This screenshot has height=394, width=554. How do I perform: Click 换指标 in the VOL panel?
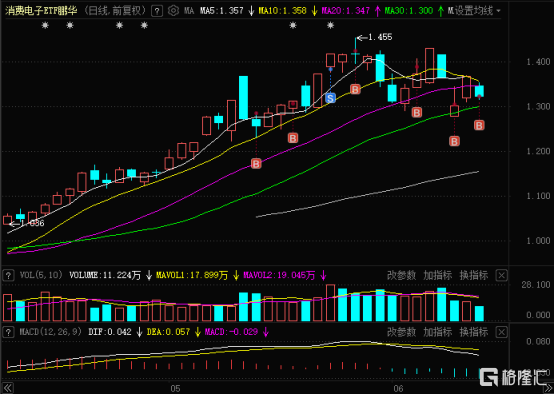pyautogui.click(x=474, y=275)
